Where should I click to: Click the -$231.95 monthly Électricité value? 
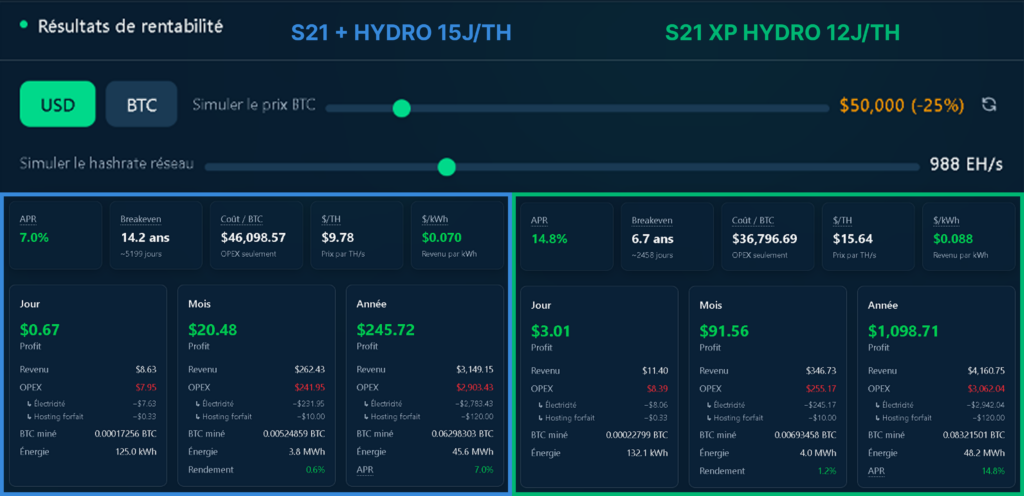[x=310, y=403]
